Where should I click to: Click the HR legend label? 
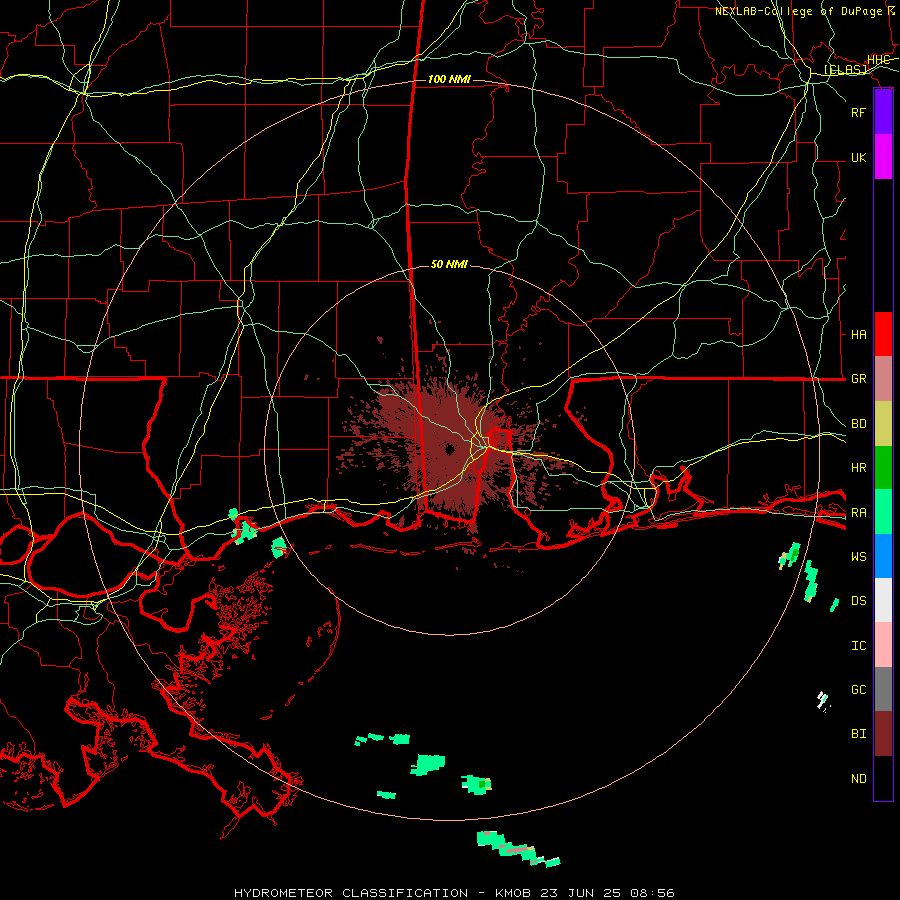click(x=858, y=468)
